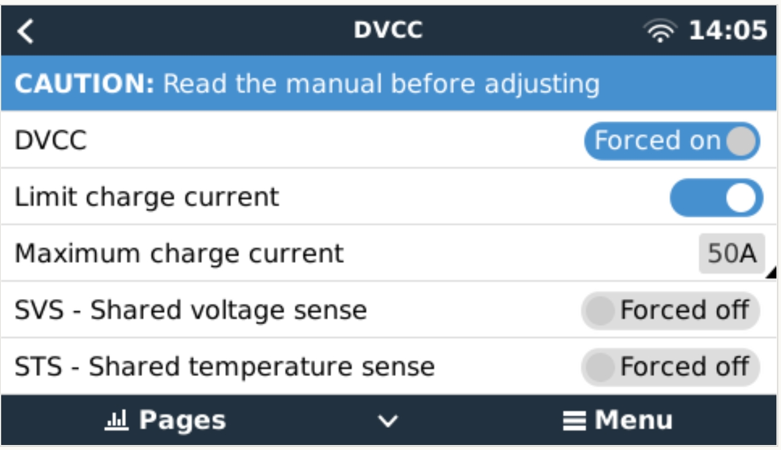The image size is (781, 450).
Task: Select the Maximum charge current row
Action: click(389, 253)
